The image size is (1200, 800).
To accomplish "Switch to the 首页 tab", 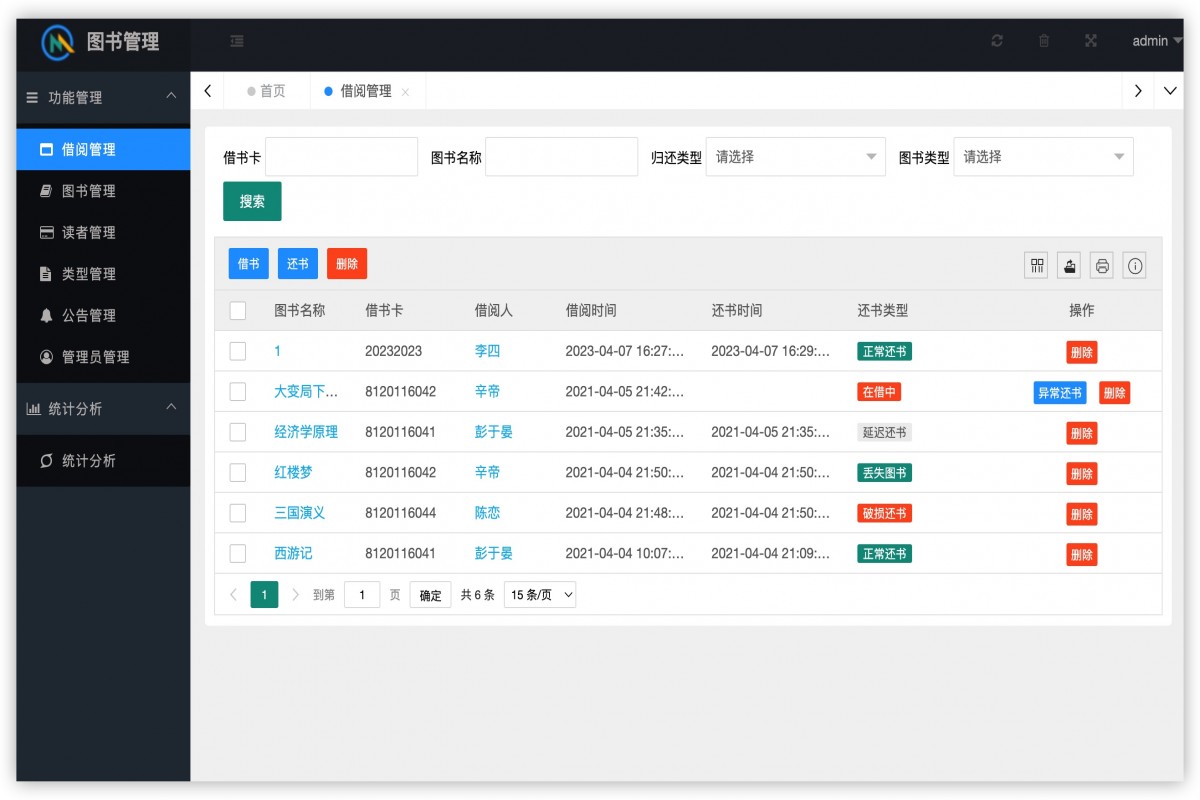I will (272, 90).
